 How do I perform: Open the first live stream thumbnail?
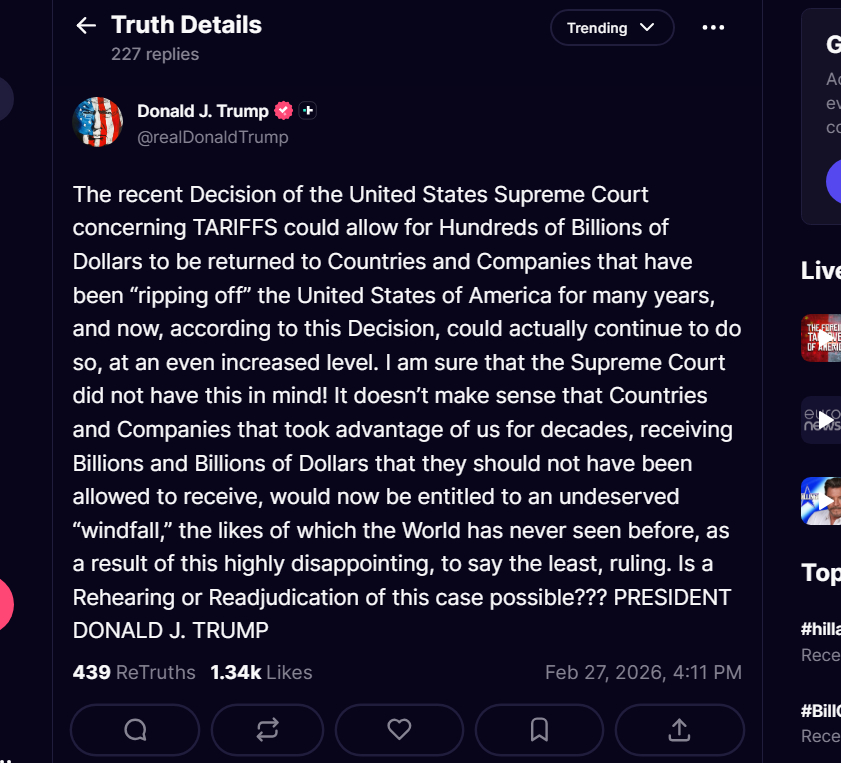click(x=821, y=338)
